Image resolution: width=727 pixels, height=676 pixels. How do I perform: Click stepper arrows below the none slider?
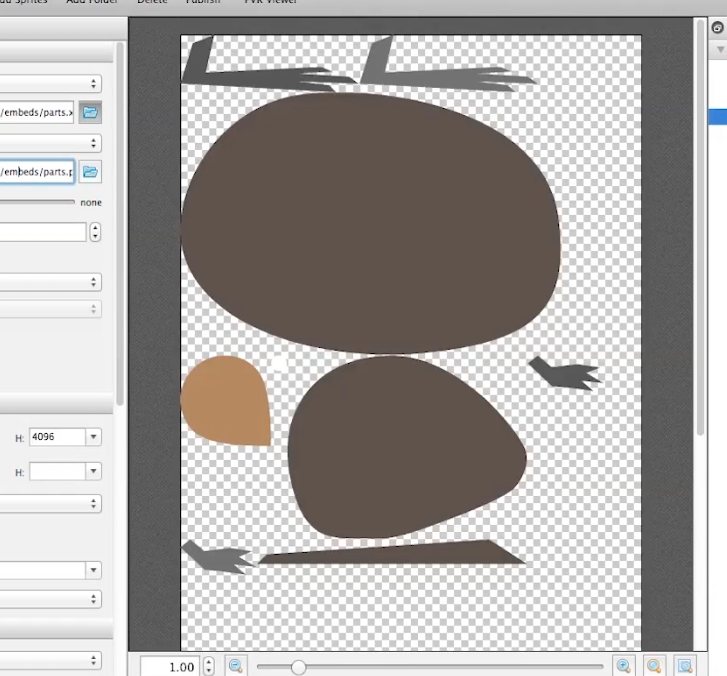[x=95, y=232]
